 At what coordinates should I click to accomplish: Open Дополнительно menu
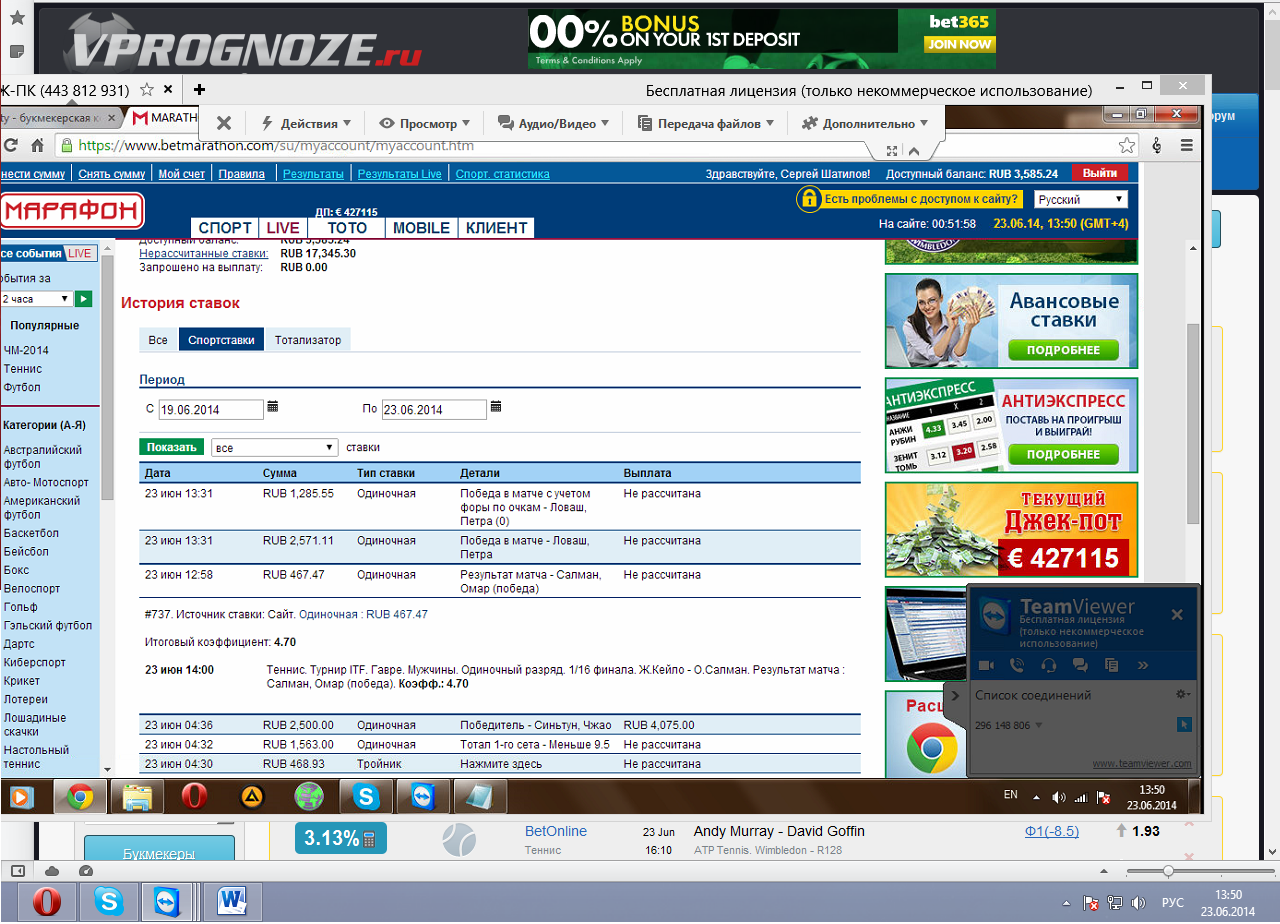point(864,124)
